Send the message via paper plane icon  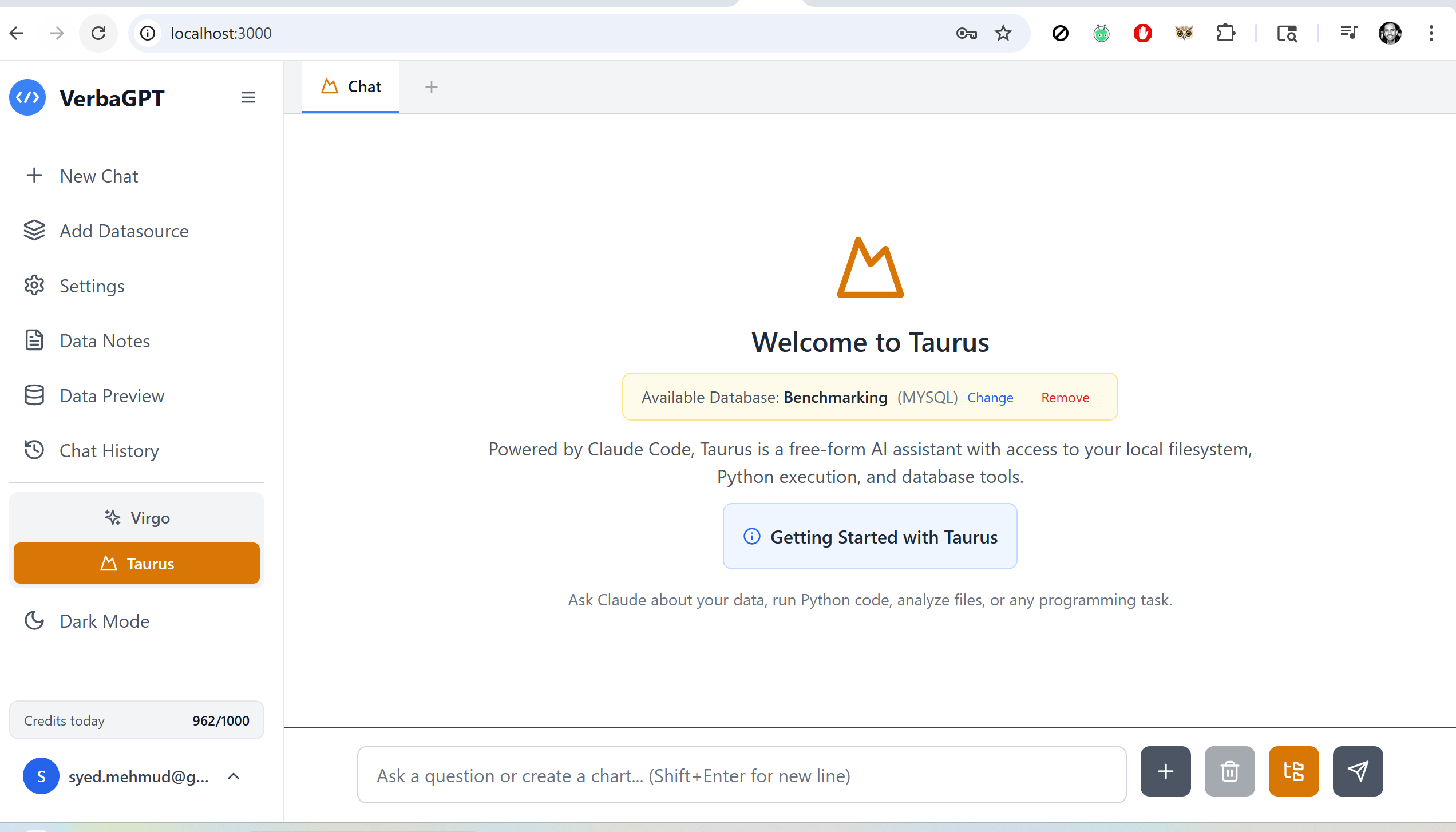(1358, 771)
